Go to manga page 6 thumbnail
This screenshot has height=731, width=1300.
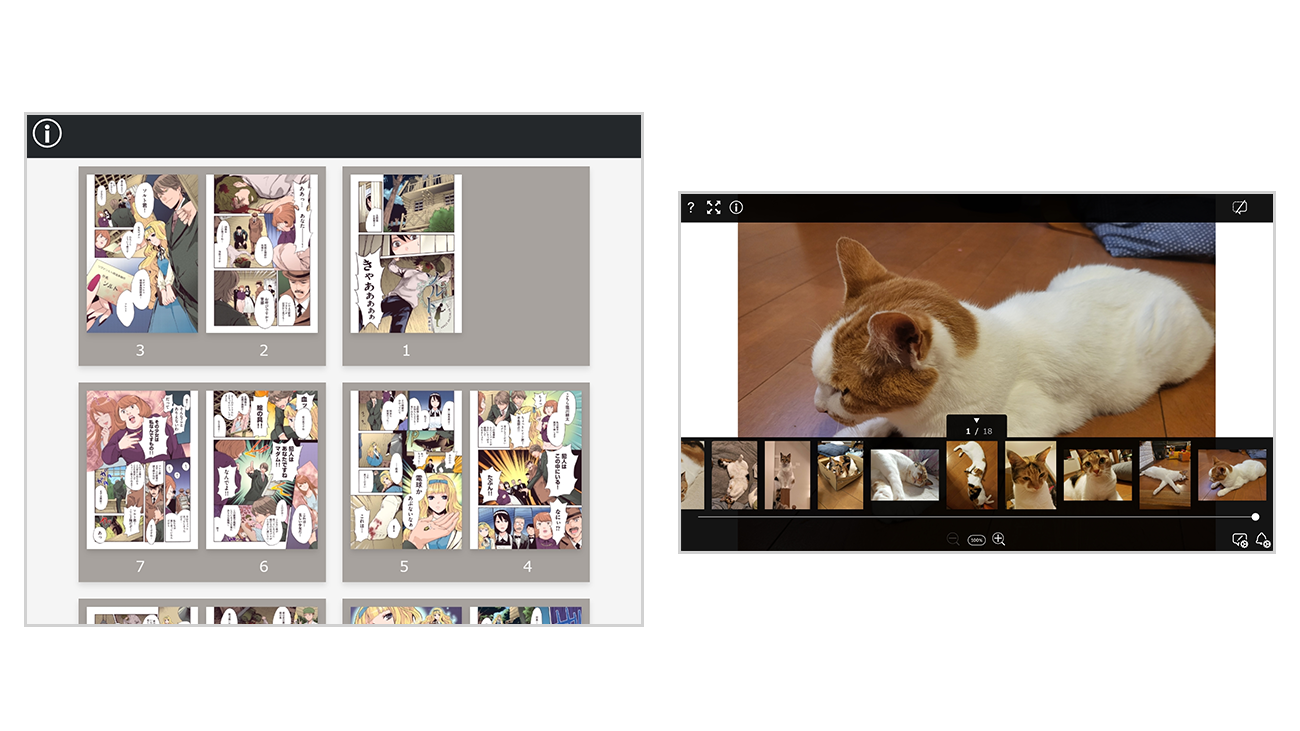[x=262, y=470]
